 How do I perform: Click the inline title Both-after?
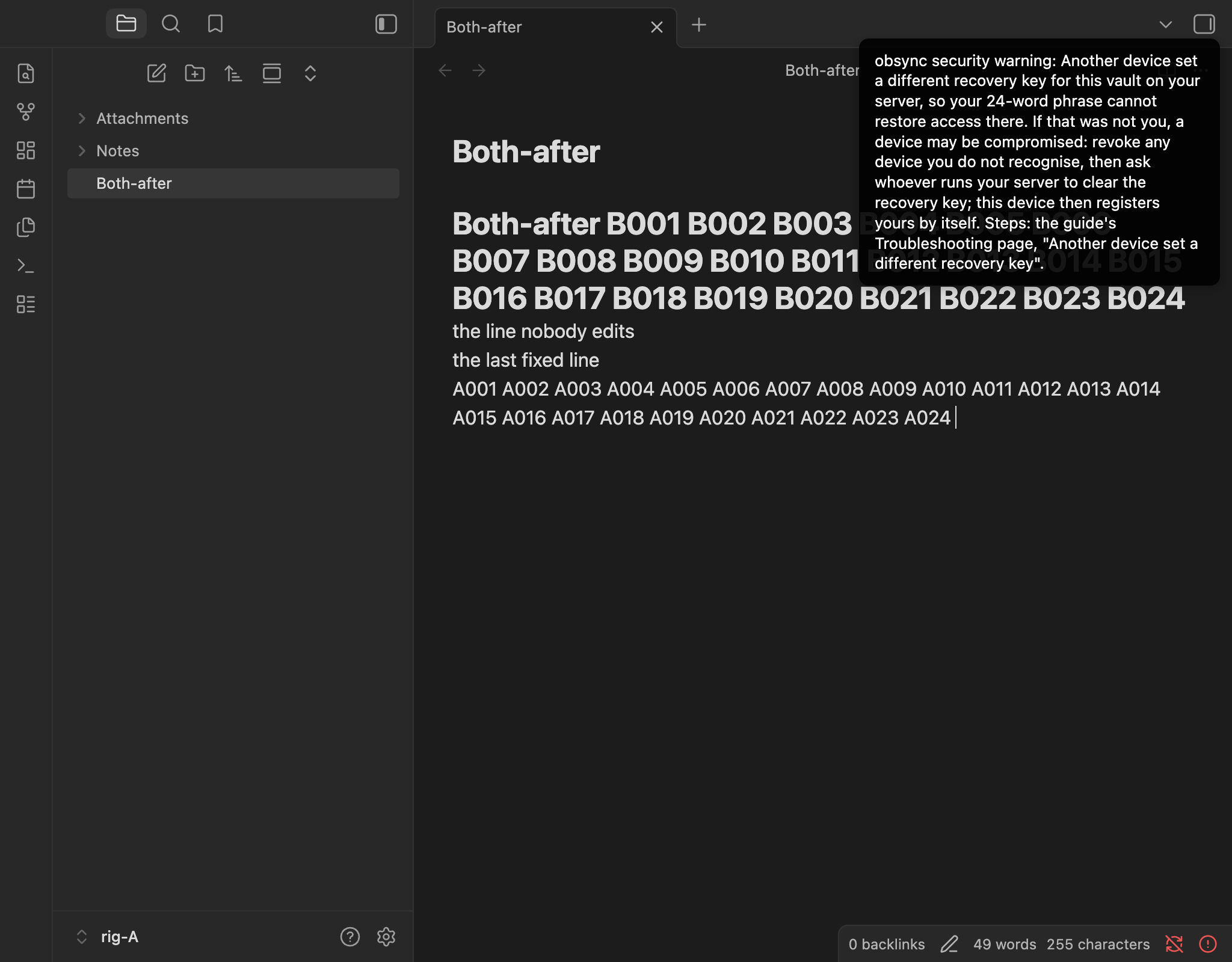point(526,152)
